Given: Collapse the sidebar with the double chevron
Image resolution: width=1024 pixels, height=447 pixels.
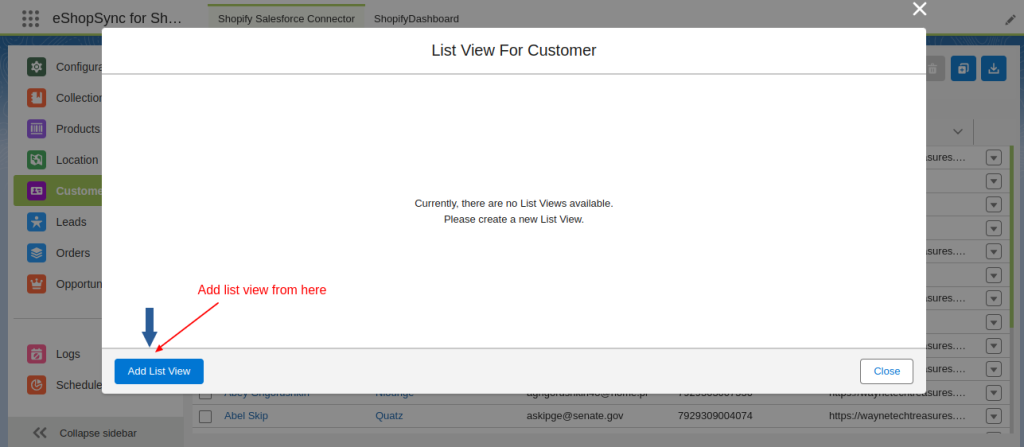Looking at the screenshot, I should [40, 433].
